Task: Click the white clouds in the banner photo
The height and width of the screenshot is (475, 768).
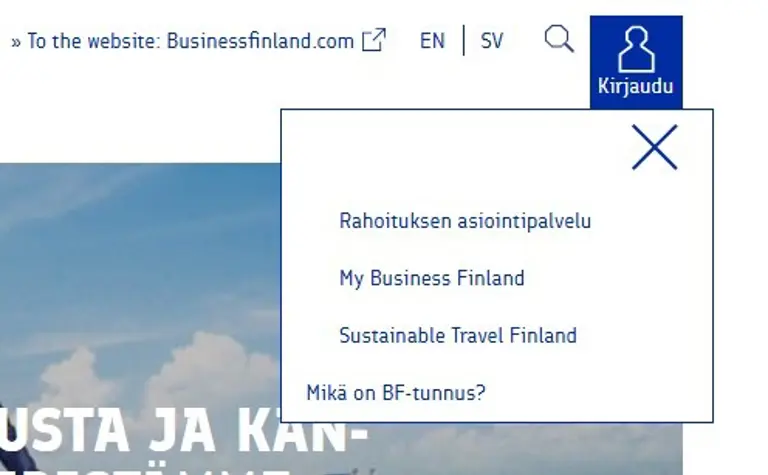Action: coord(200,370)
